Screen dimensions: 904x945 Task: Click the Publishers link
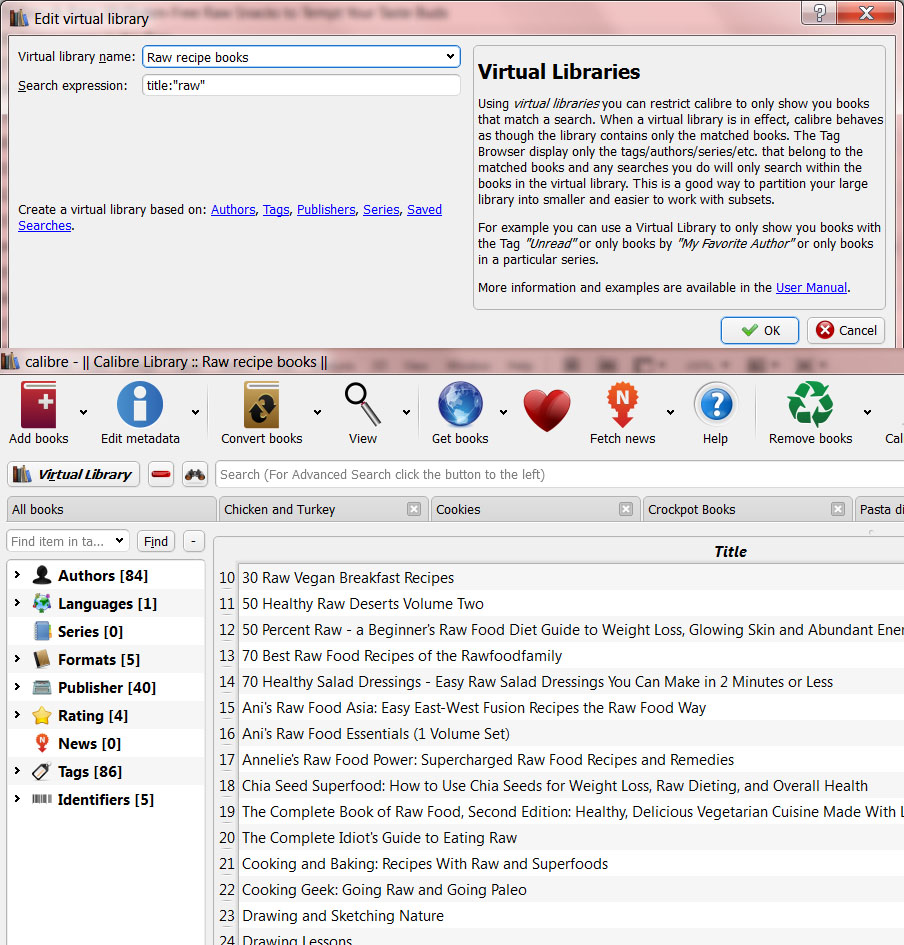pyautogui.click(x=326, y=209)
